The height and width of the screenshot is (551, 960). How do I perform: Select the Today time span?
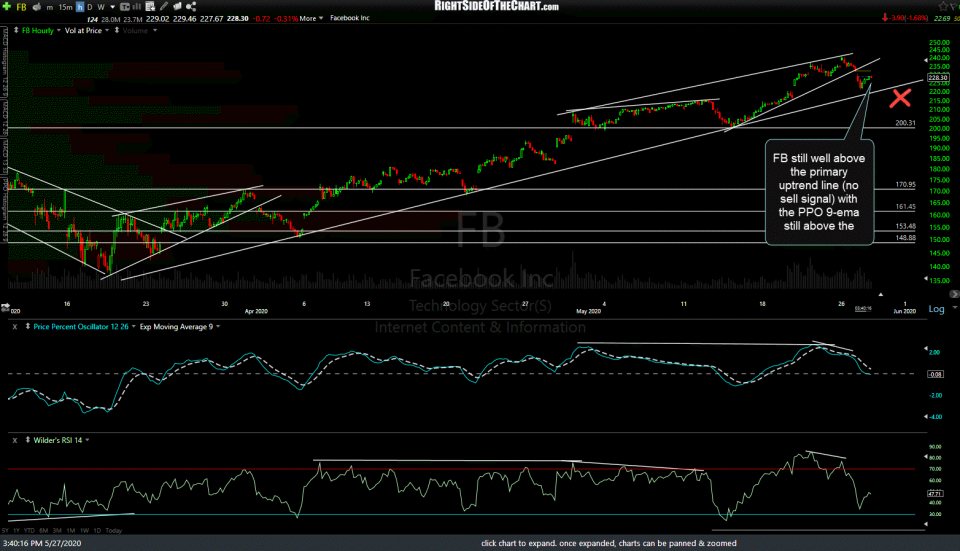point(113,531)
